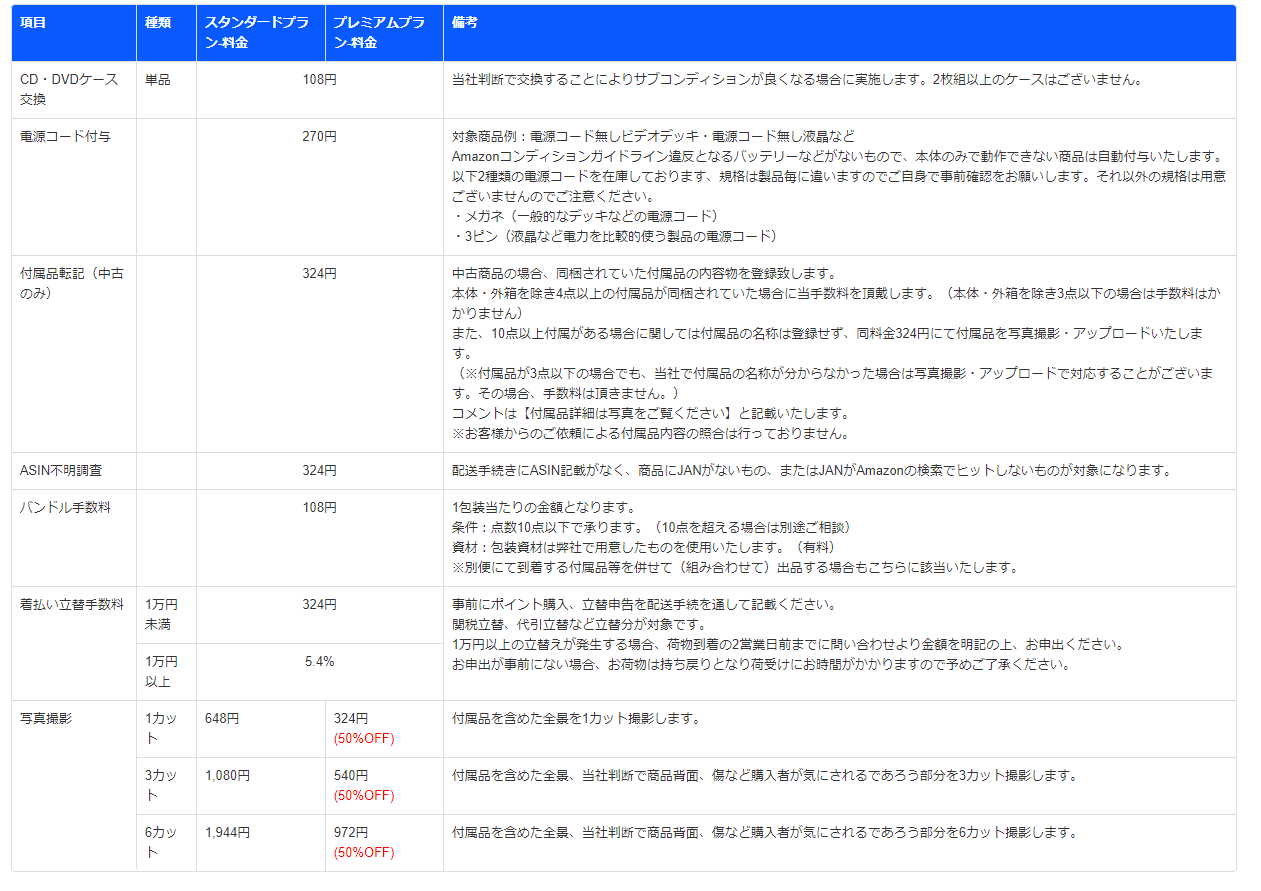Click the 写真撮影 row label

coord(46,718)
